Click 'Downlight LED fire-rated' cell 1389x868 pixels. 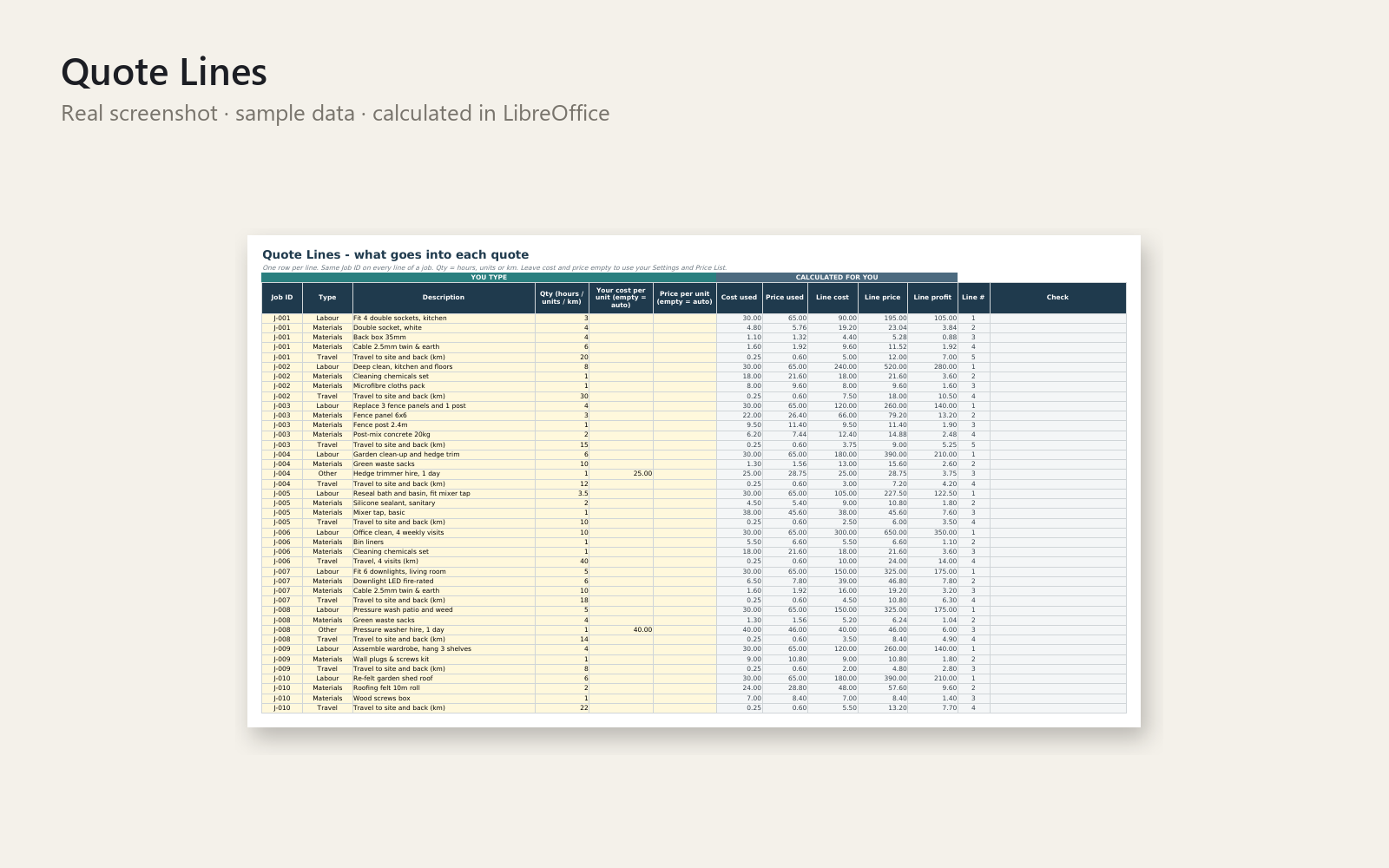(444, 582)
